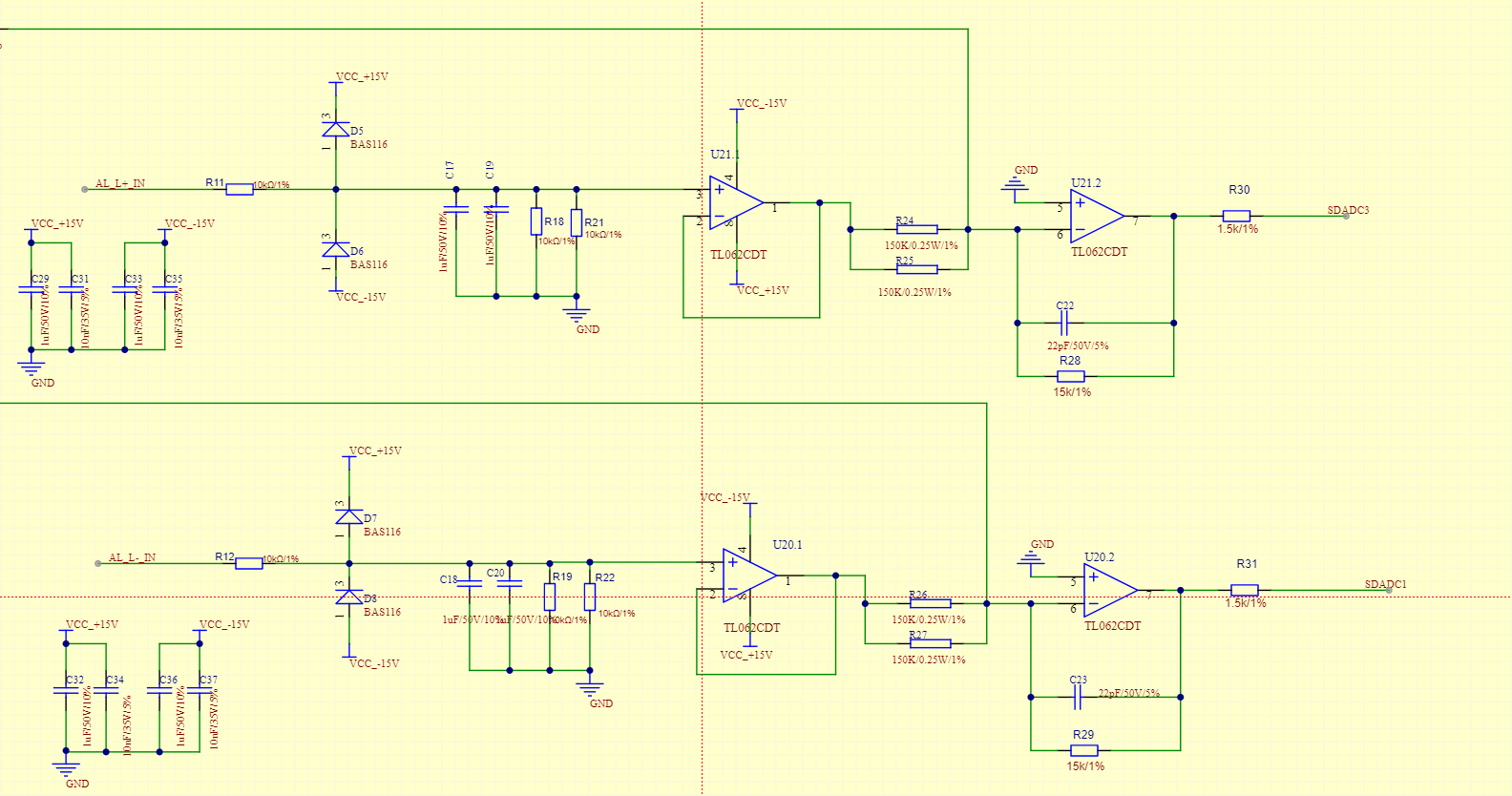Viewport: 1512px width, 796px height.
Task: Click TL062CDT text under U21.1
Action: (x=738, y=255)
